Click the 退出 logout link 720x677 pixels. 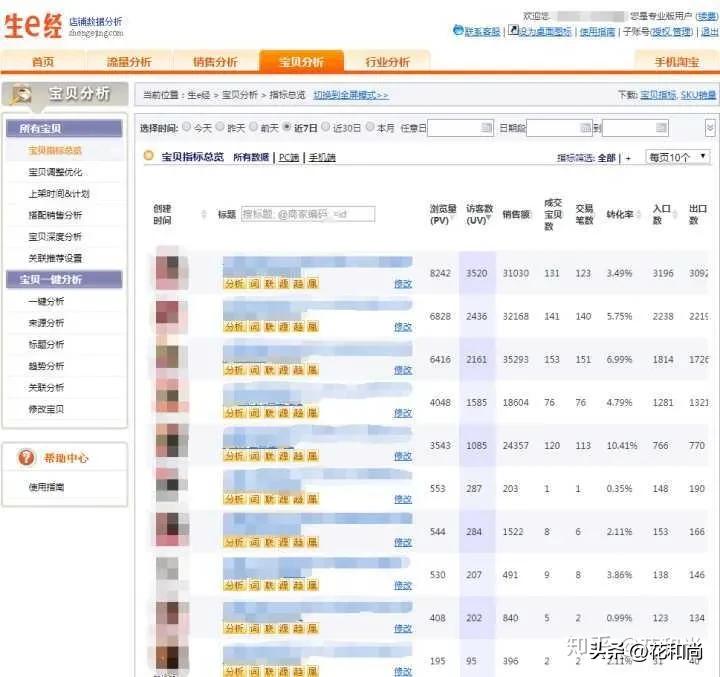(x=710, y=32)
